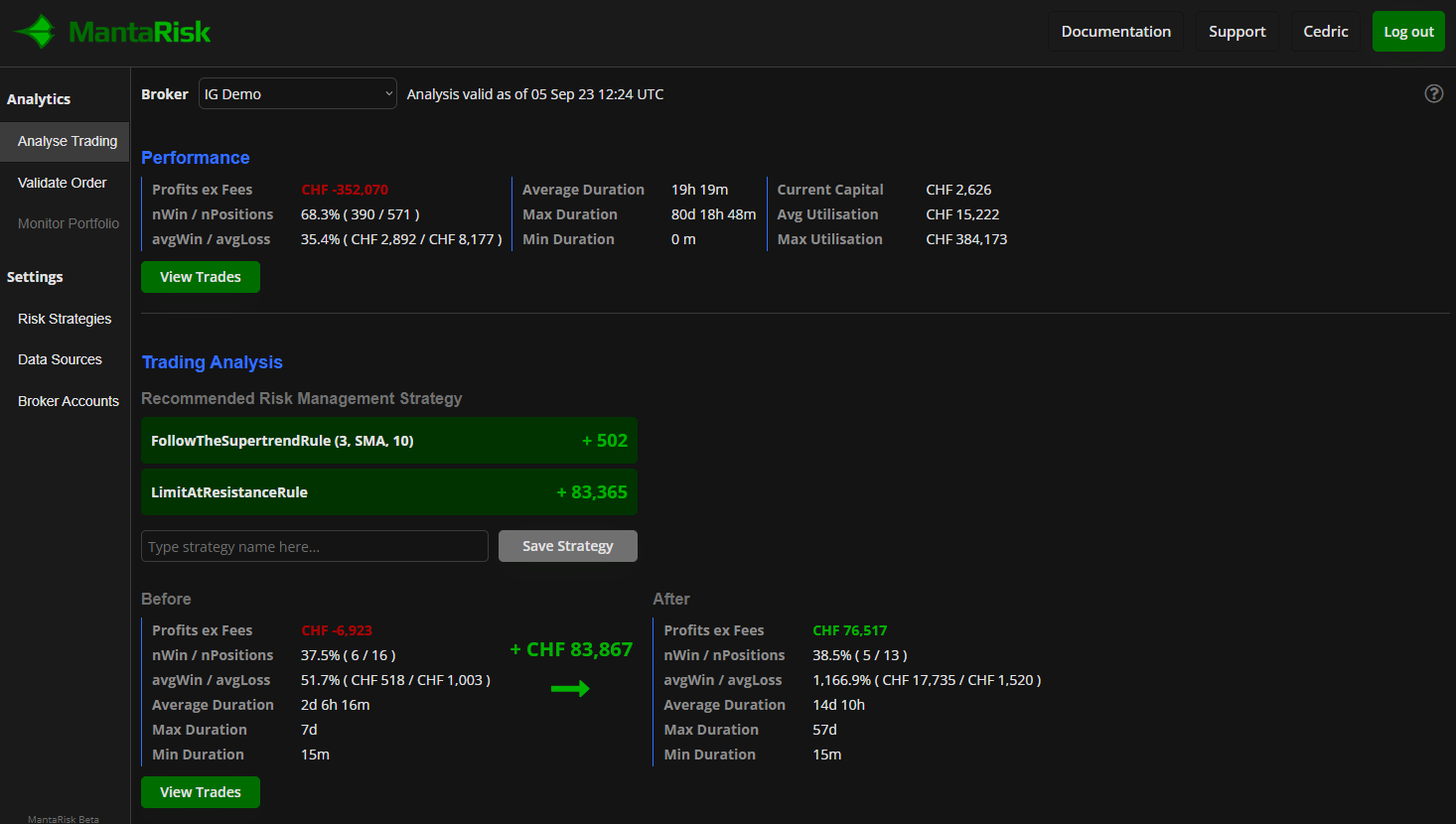The height and width of the screenshot is (824, 1456).
Task: Click the Support button
Action: 1237,31
